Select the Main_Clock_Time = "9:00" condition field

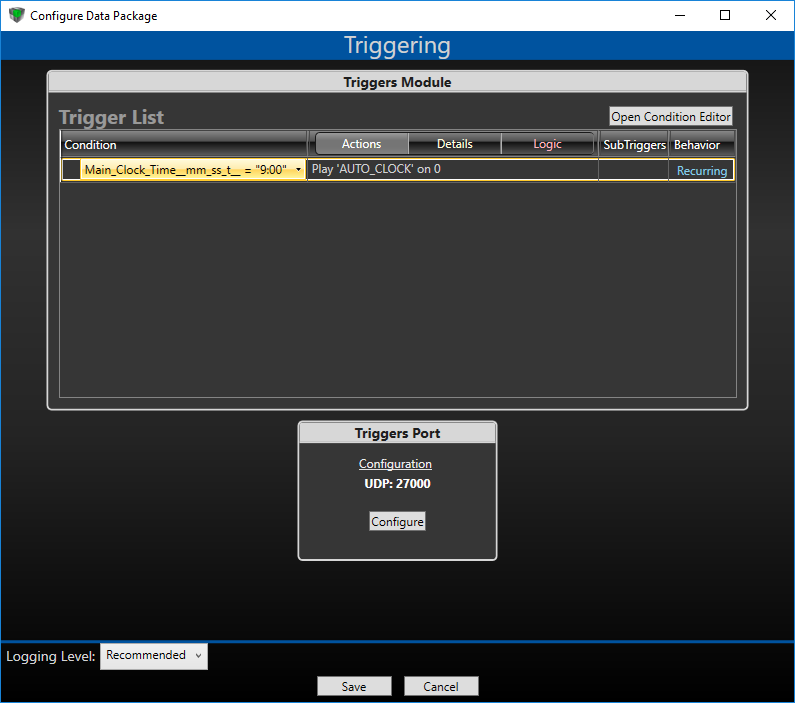click(x=187, y=170)
